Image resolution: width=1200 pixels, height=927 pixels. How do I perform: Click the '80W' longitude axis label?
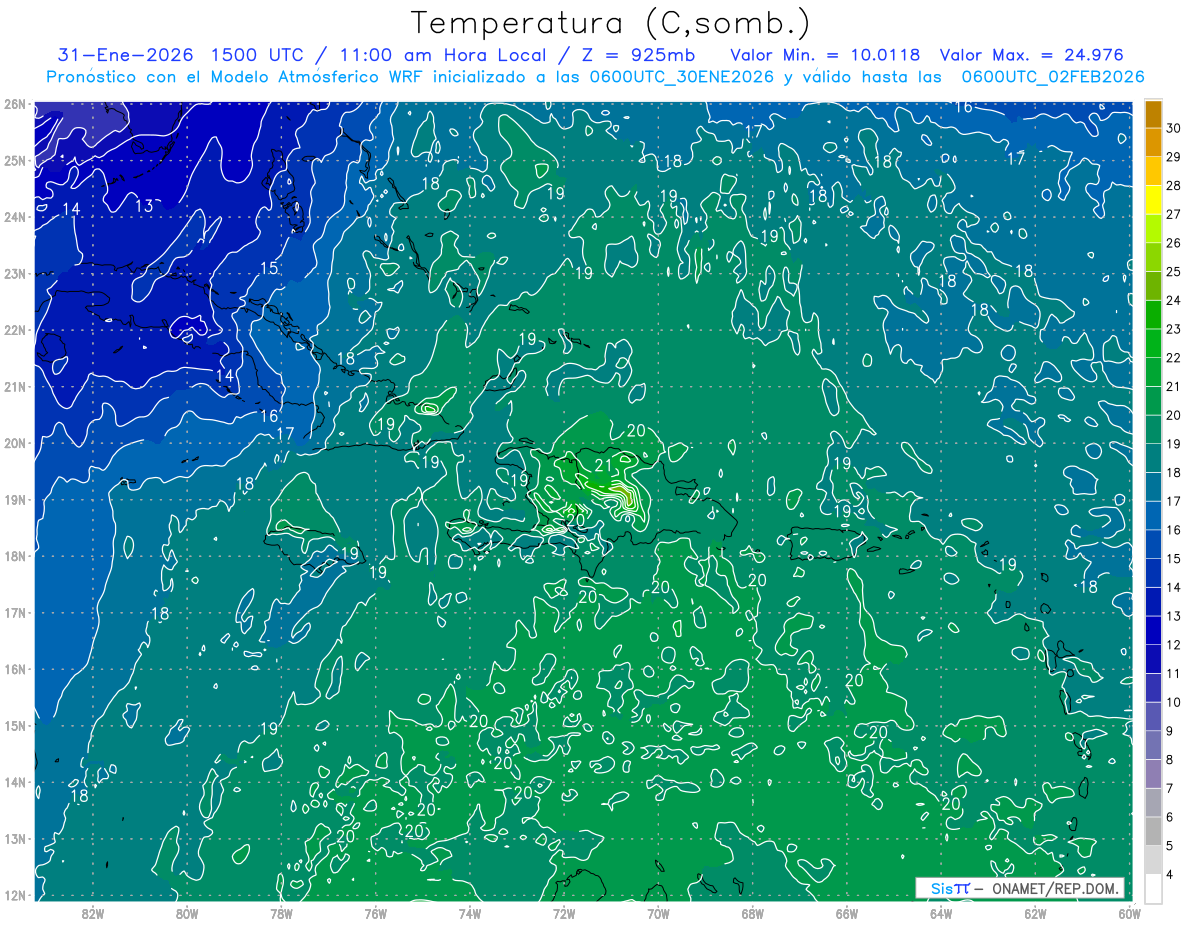tap(187, 913)
